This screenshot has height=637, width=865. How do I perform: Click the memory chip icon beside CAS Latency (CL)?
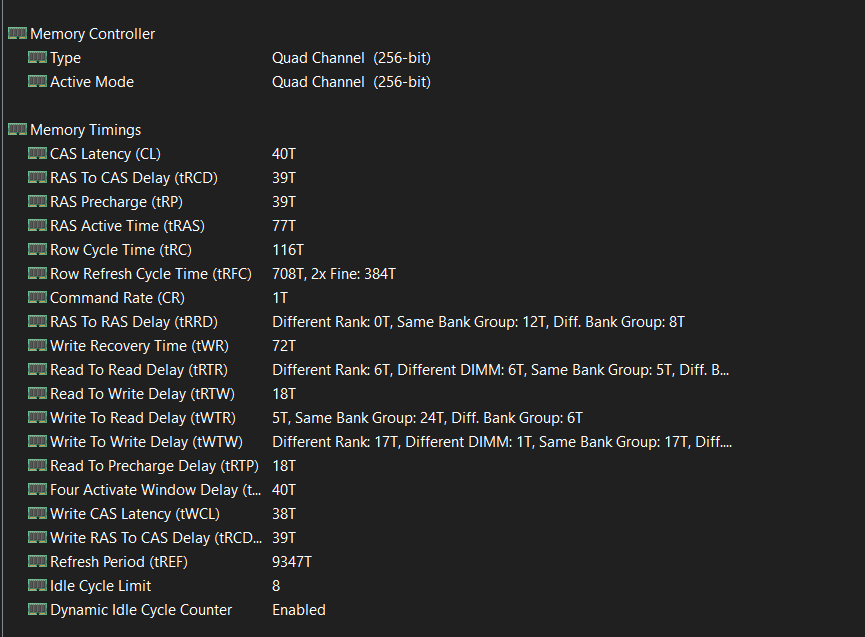pyautogui.click(x=38, y=153)
